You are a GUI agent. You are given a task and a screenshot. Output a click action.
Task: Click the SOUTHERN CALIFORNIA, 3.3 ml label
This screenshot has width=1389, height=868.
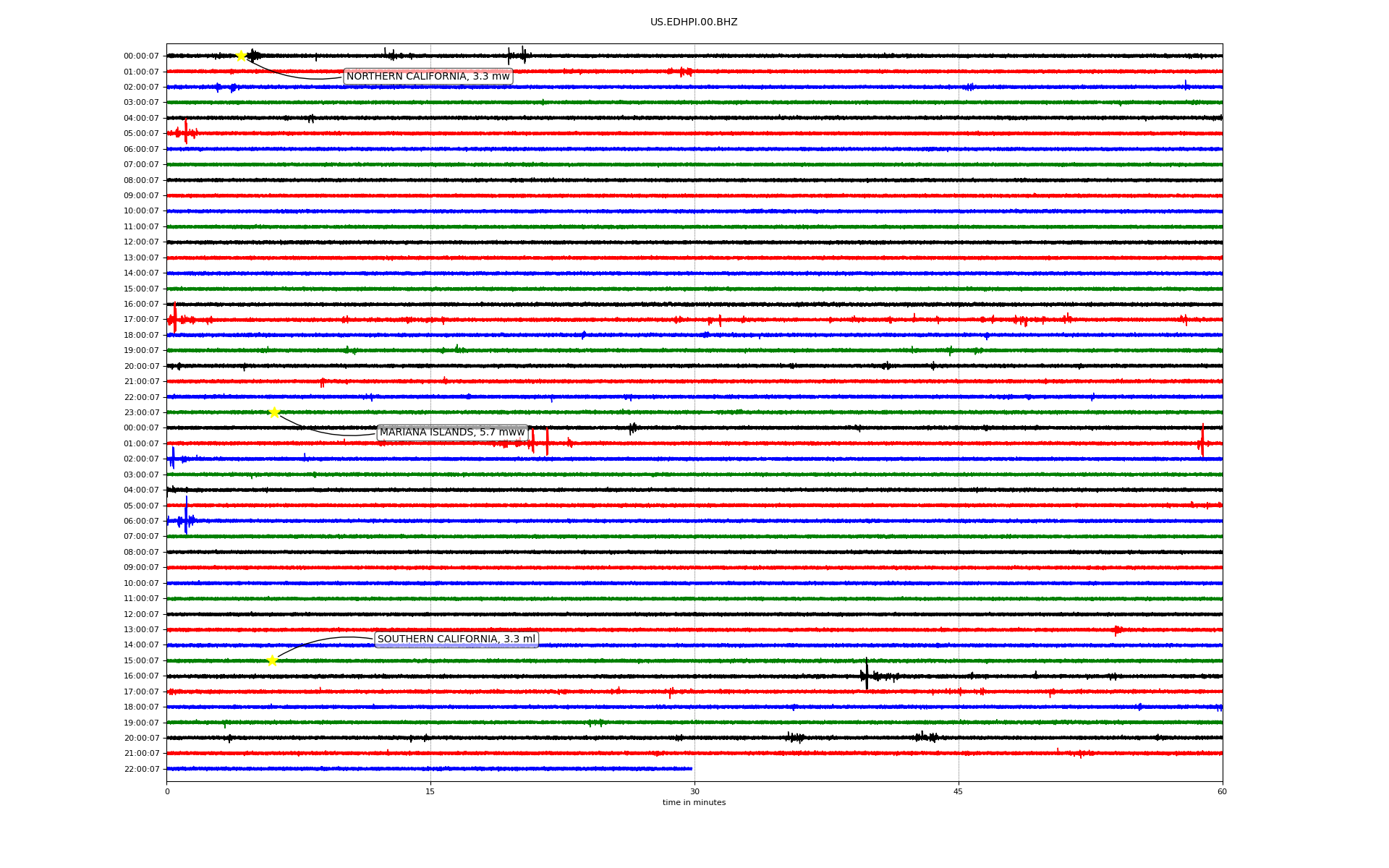(x=456, y=639)
